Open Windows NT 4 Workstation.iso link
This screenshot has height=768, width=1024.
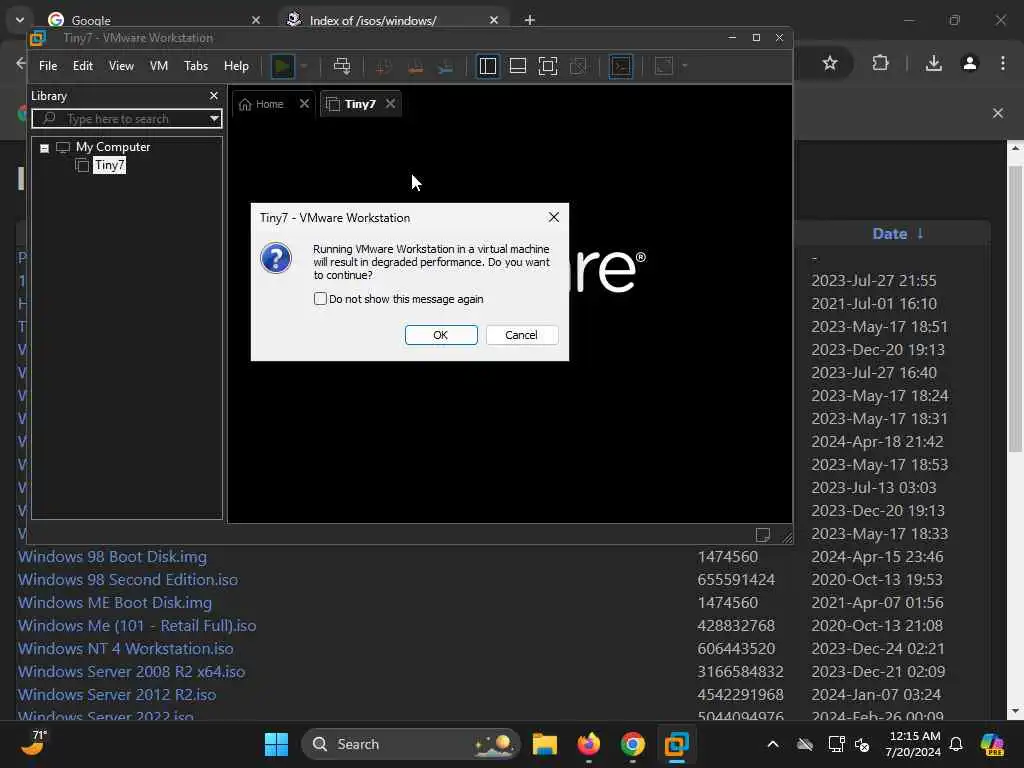pos(125,648)
